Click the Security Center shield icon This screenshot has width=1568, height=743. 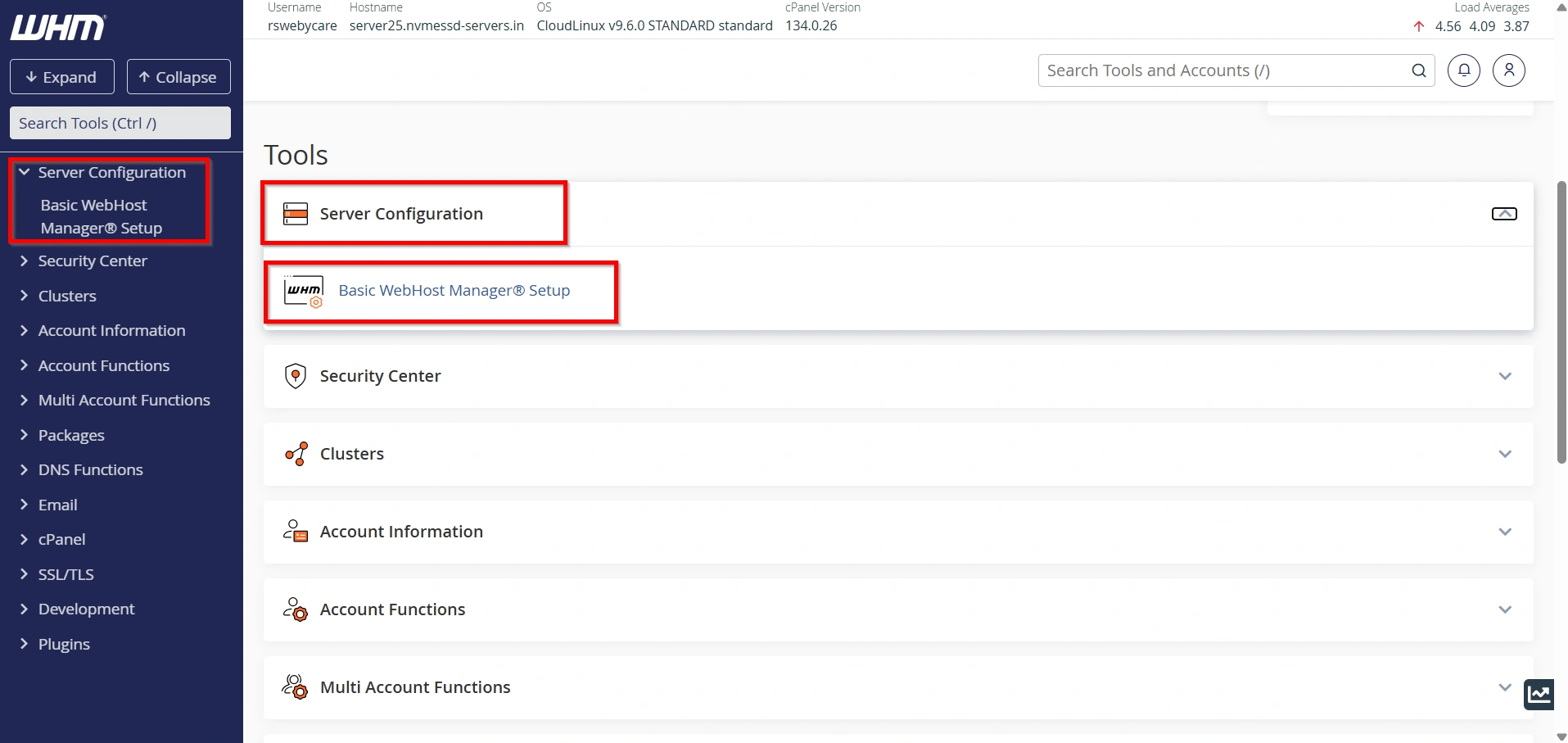pos(296,376)
